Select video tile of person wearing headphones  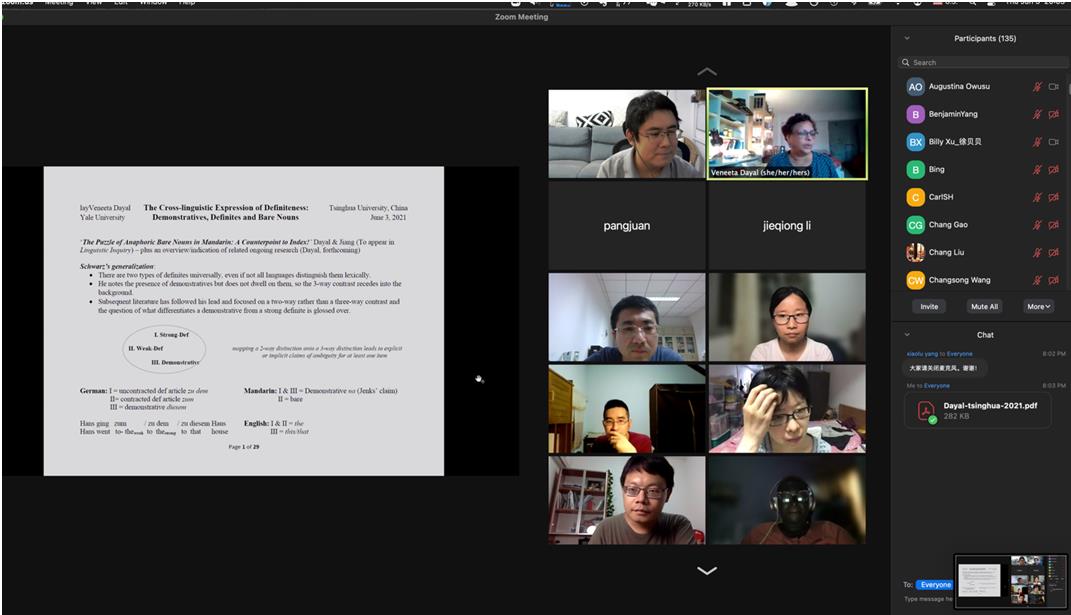click(x=787, y=500)
